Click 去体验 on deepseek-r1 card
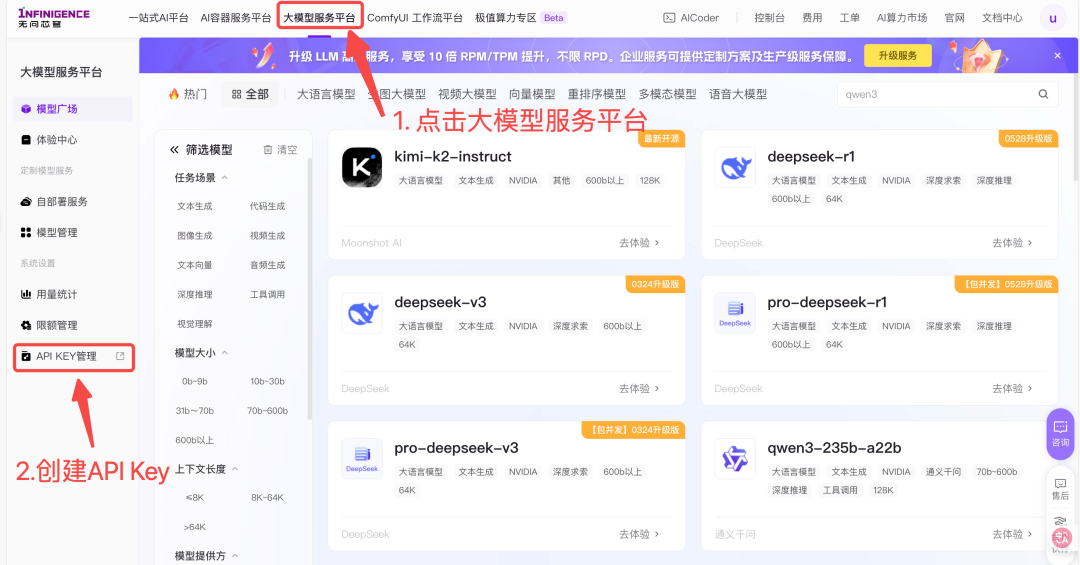Viewport: 1080px width, 565px height. [x=1012, y=243]
